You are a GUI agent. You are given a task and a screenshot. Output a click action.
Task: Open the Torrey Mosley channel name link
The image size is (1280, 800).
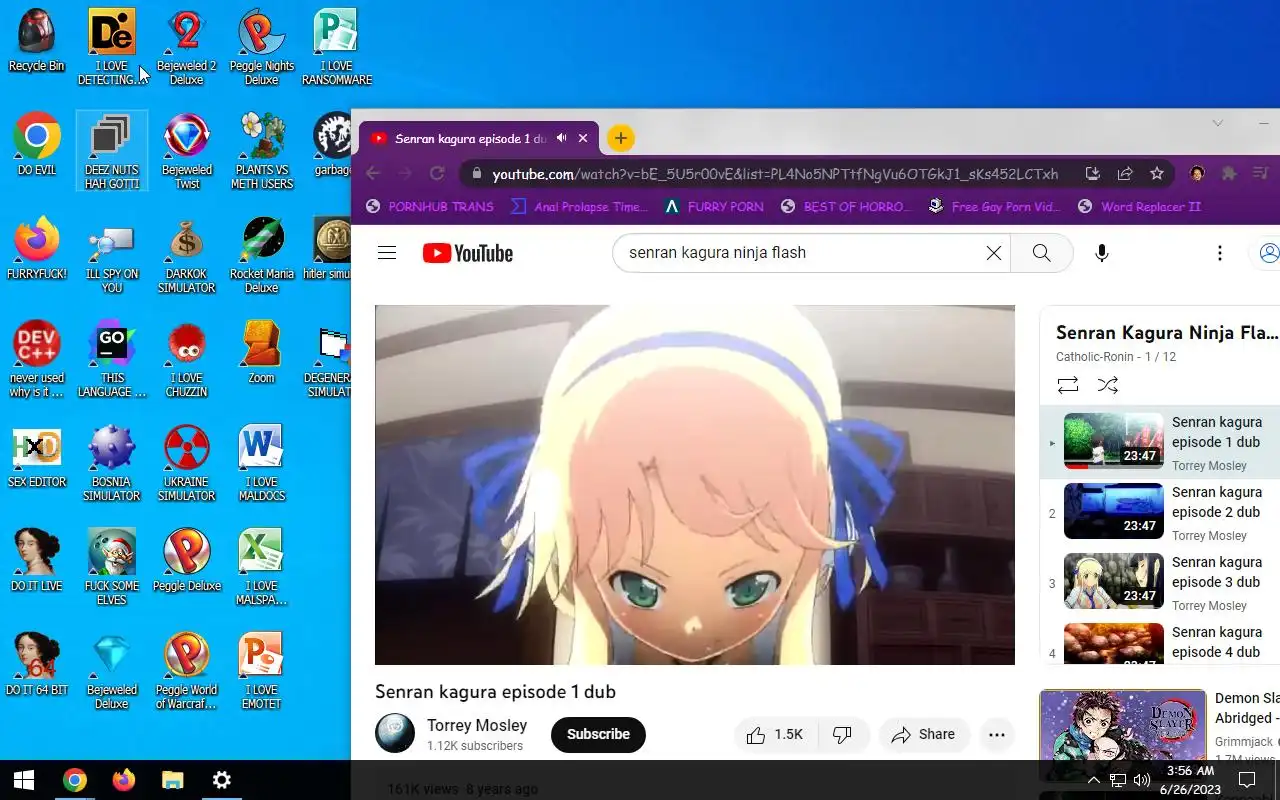[x=477, y=725]
